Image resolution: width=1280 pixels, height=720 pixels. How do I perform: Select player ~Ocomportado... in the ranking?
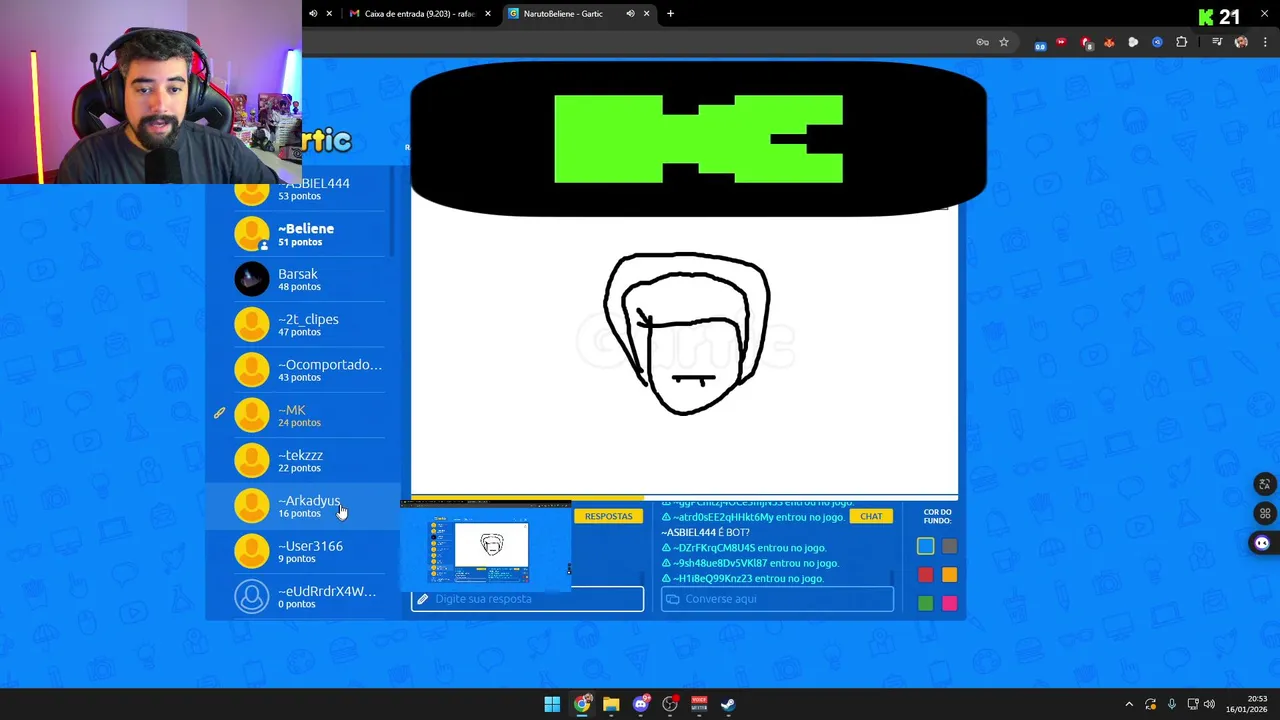pyautogui.click(x=310, y=370)
